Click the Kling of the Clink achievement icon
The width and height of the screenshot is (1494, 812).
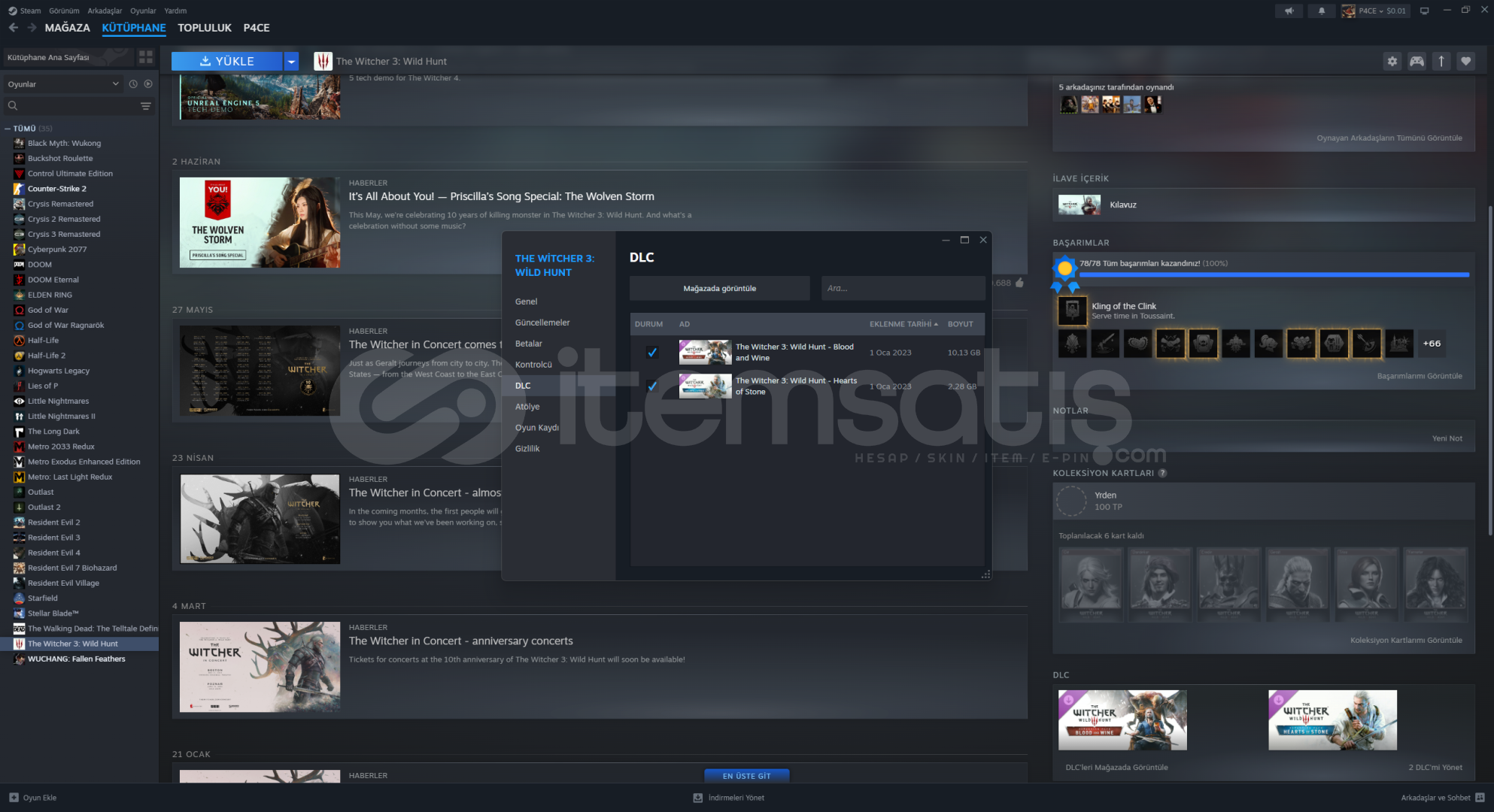pyautogui.click(x=1073, y=310)
